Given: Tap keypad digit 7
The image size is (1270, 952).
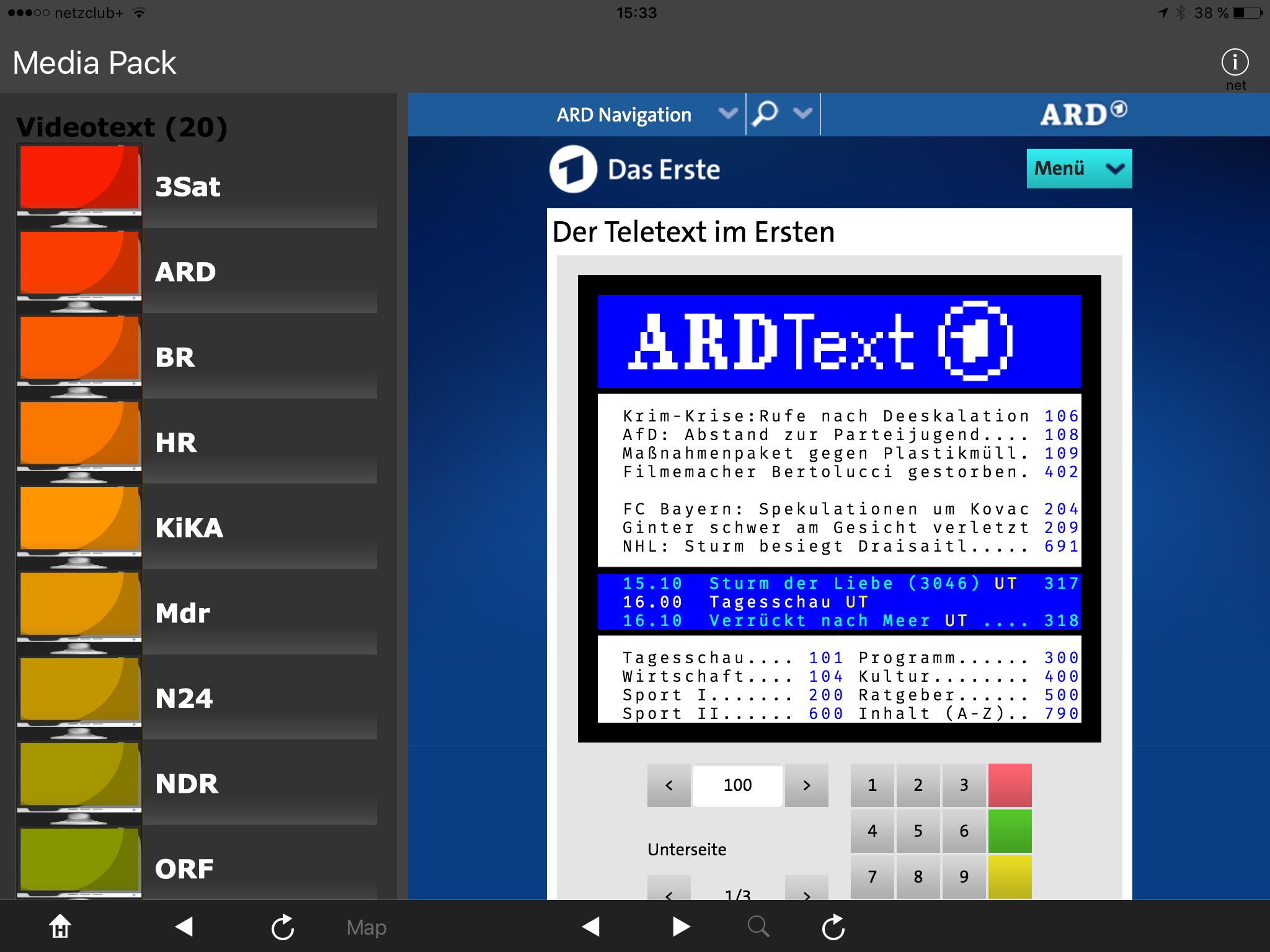Looking at the screenshot, I should pos(872,876).
